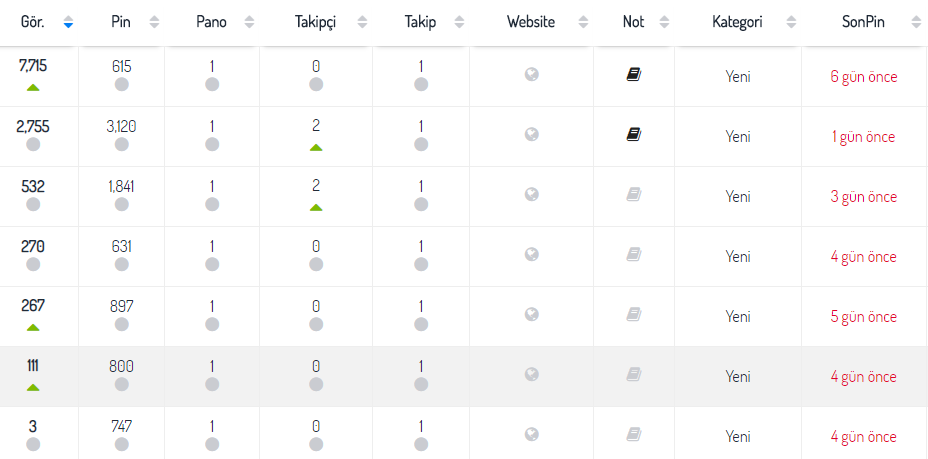928x459 pixels.
Task: Click the SonPin column header
Action: [863, 22]
